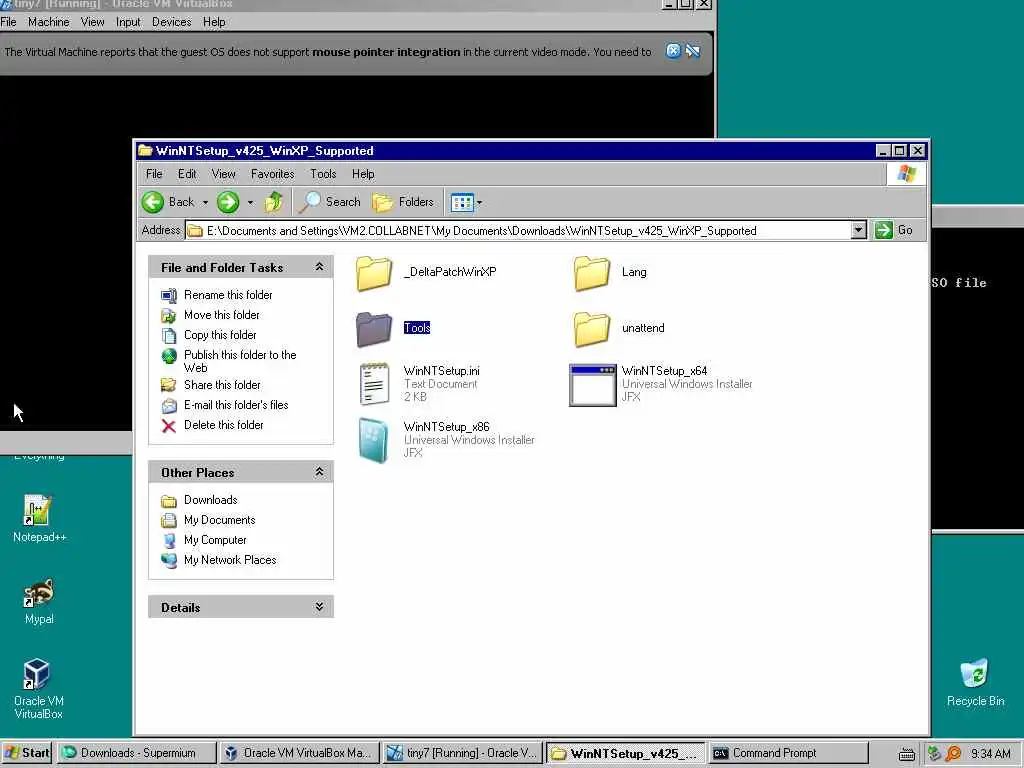
Task: Go to Downloads in Other Places
Action: pyautogui.click(x=210, y=500)
